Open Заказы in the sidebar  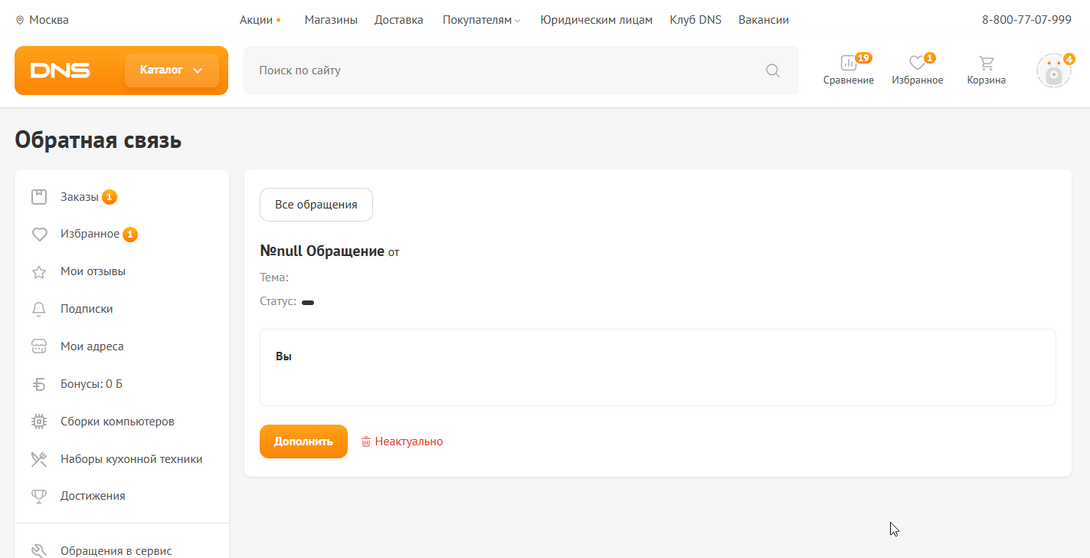pos(79,197)
